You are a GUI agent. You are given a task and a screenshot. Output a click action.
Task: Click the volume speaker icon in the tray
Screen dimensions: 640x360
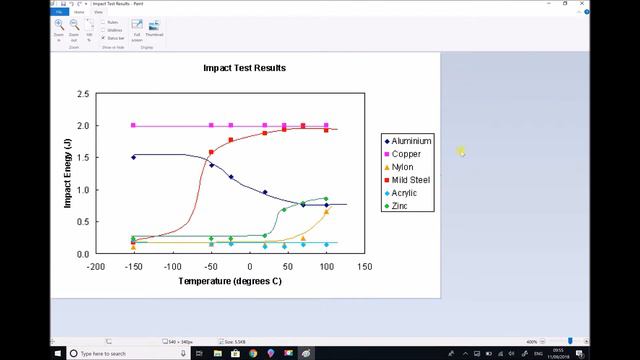tap(512, 353)
